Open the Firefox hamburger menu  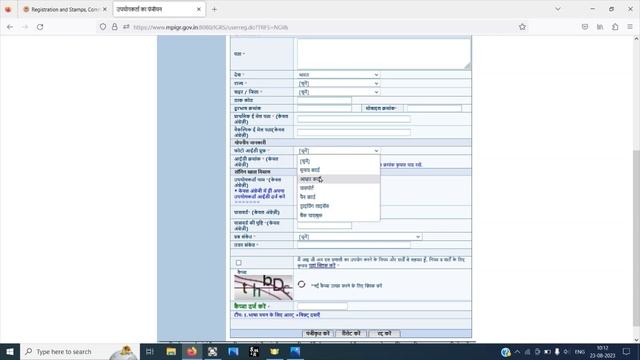[630, 27]
